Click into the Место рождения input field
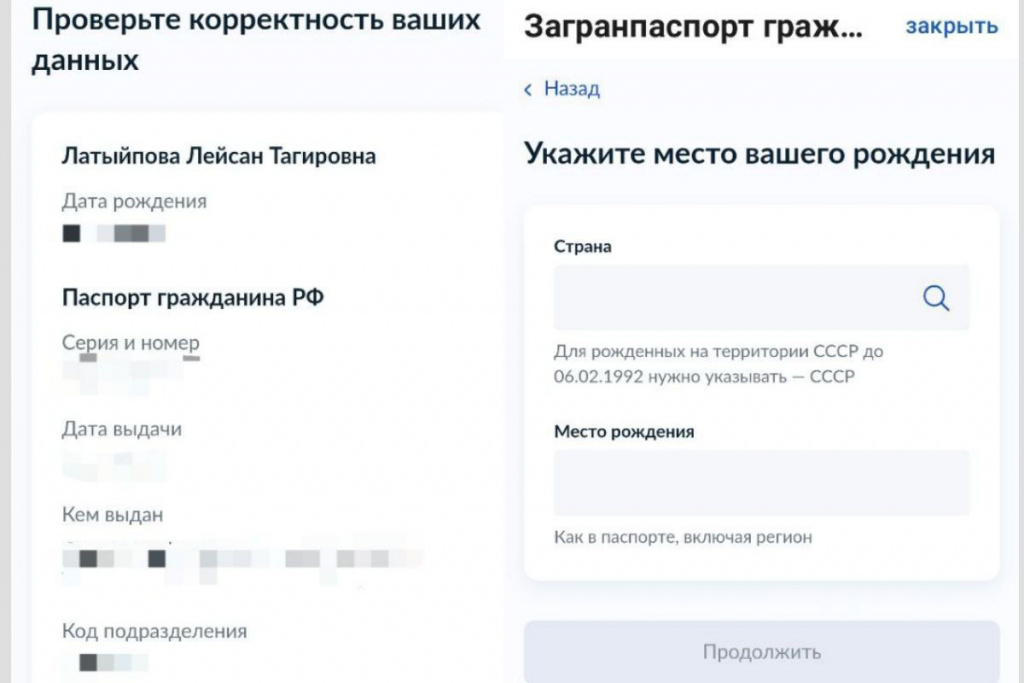This screenshot has height=683, width=1024. pos(761,483)
